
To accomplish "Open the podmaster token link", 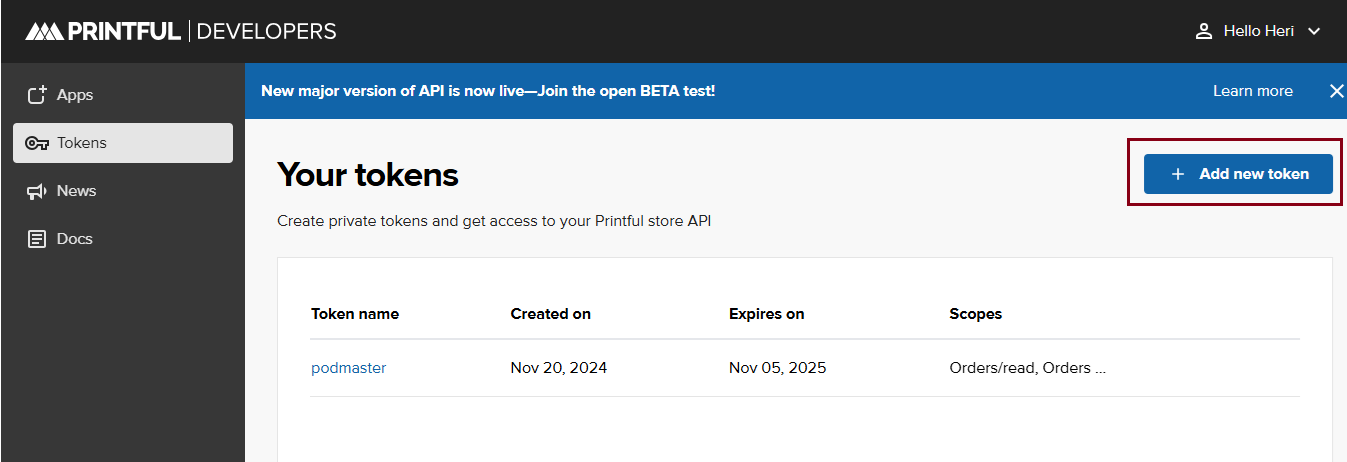I will pos(348,368).
